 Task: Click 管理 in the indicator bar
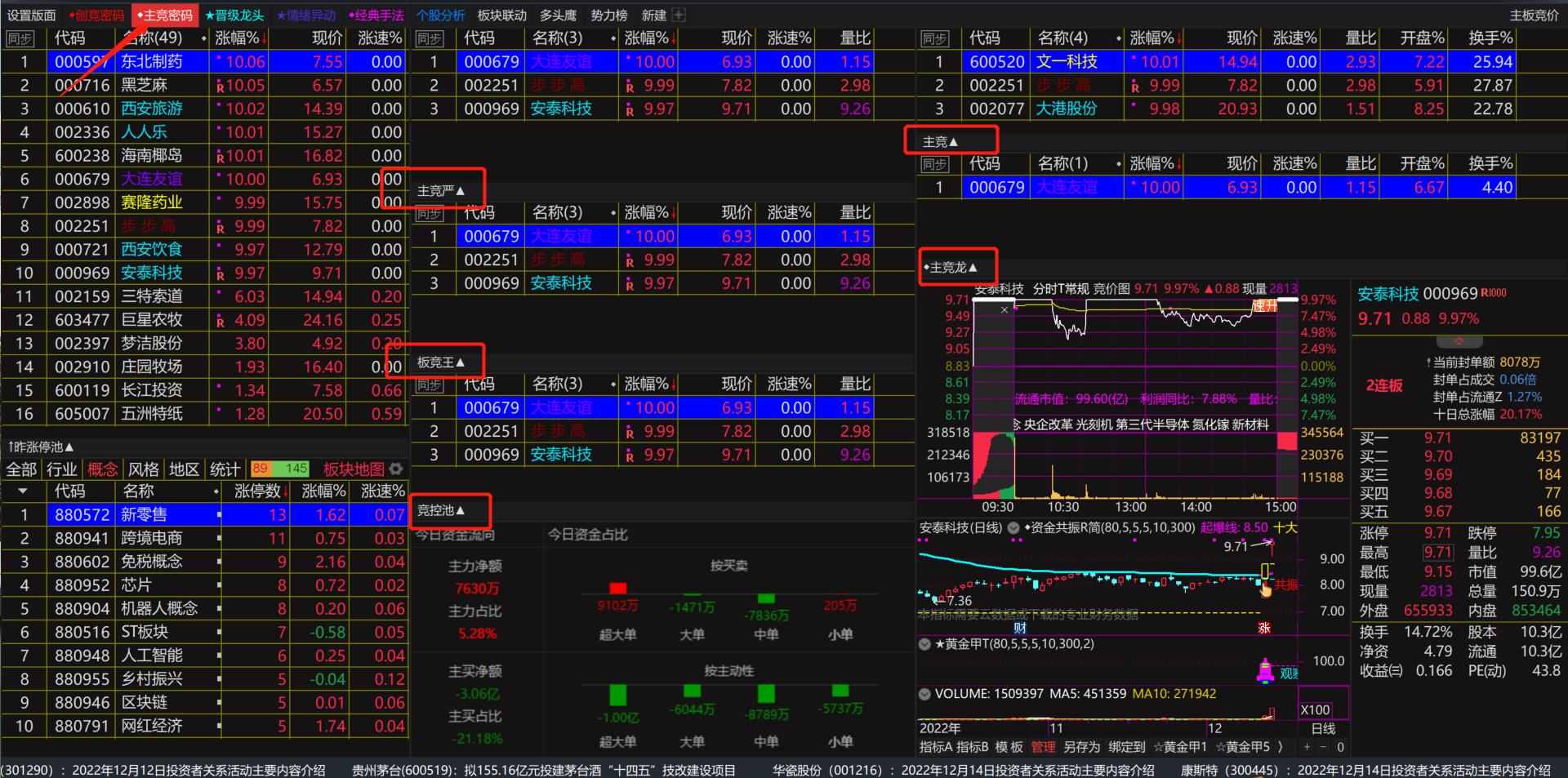point(1043,746)
